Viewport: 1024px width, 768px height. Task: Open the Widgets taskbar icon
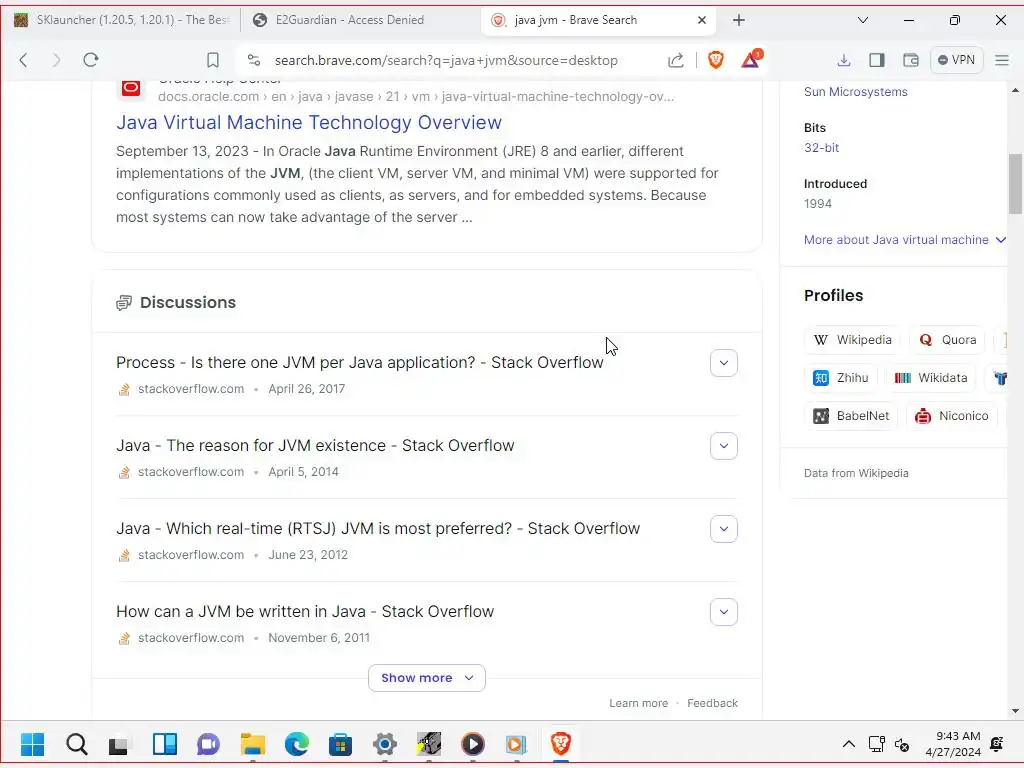[165, 744]
